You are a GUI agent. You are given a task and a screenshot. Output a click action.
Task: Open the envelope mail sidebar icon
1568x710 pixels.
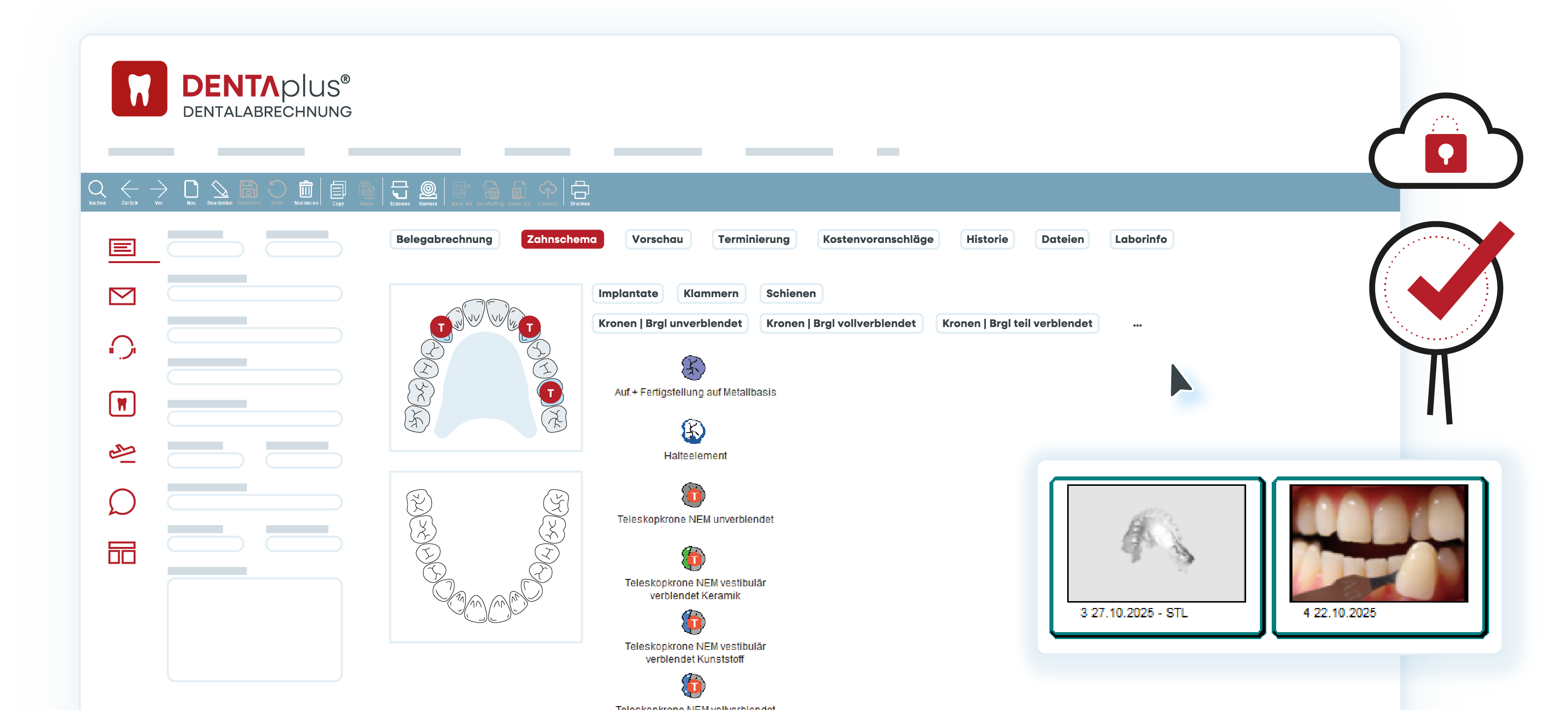click(x=122, y=296)
